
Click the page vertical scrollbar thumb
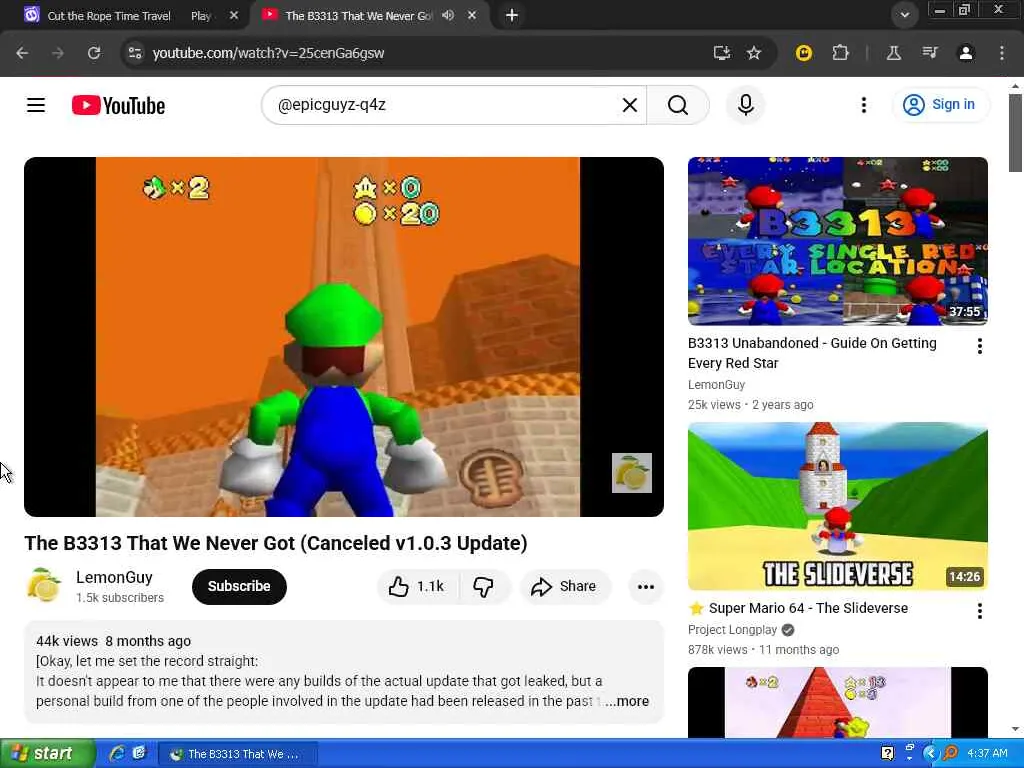tap(1015, 133)
